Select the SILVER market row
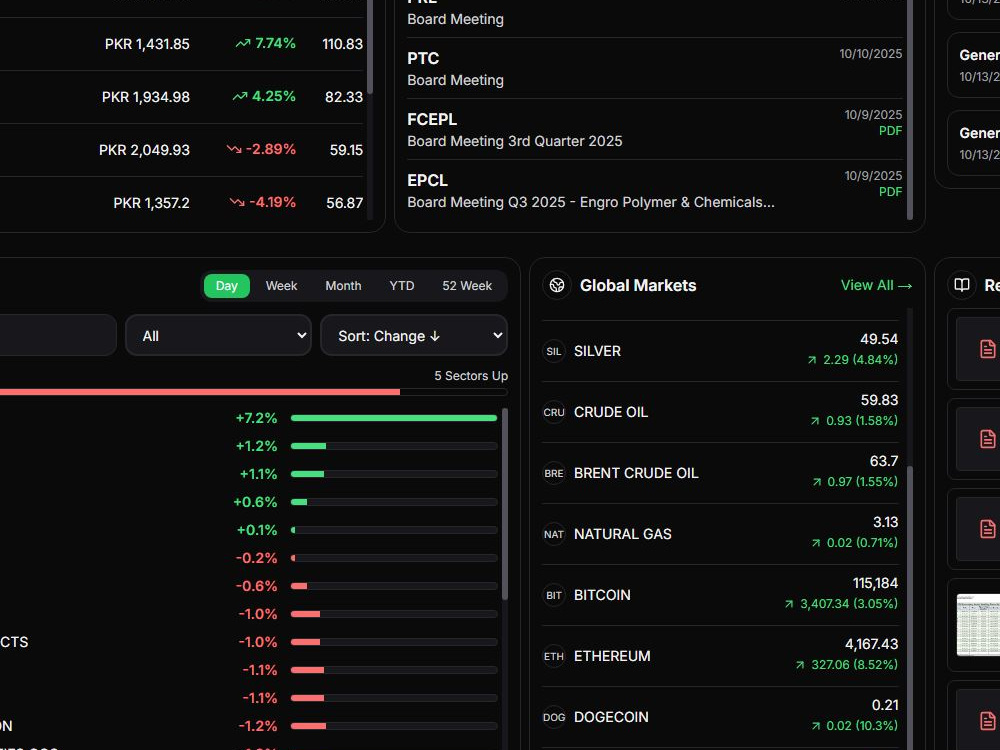 720,351
